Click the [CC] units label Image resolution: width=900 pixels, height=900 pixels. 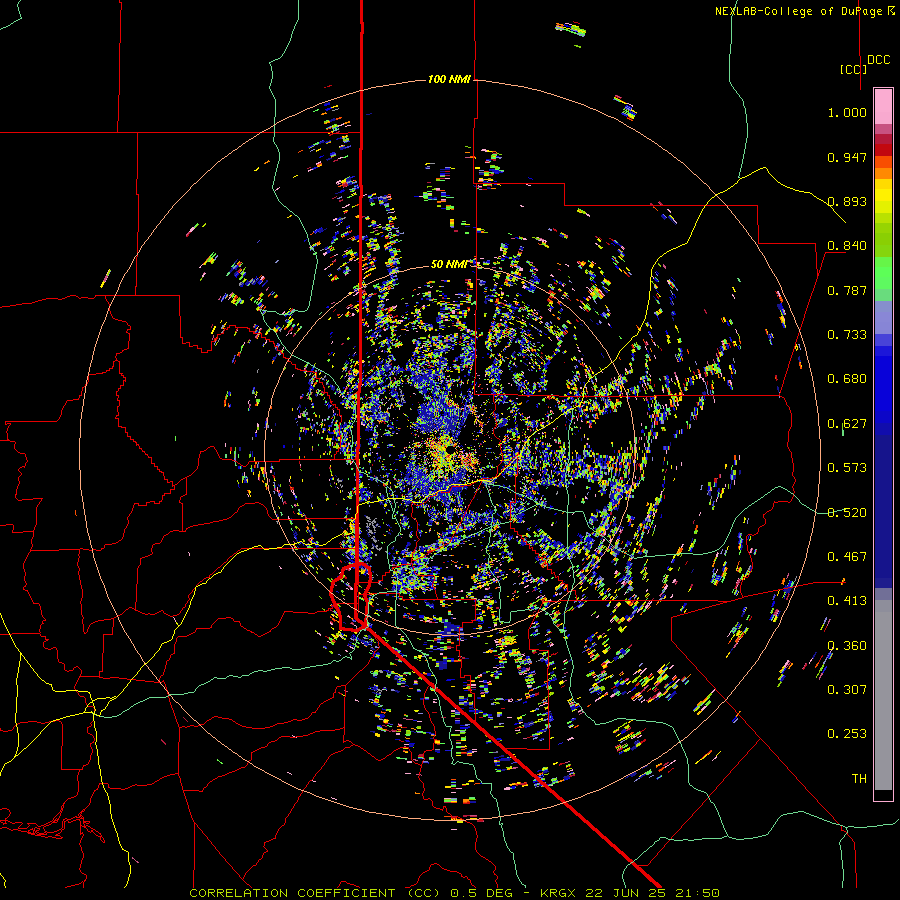click(854, 69)
